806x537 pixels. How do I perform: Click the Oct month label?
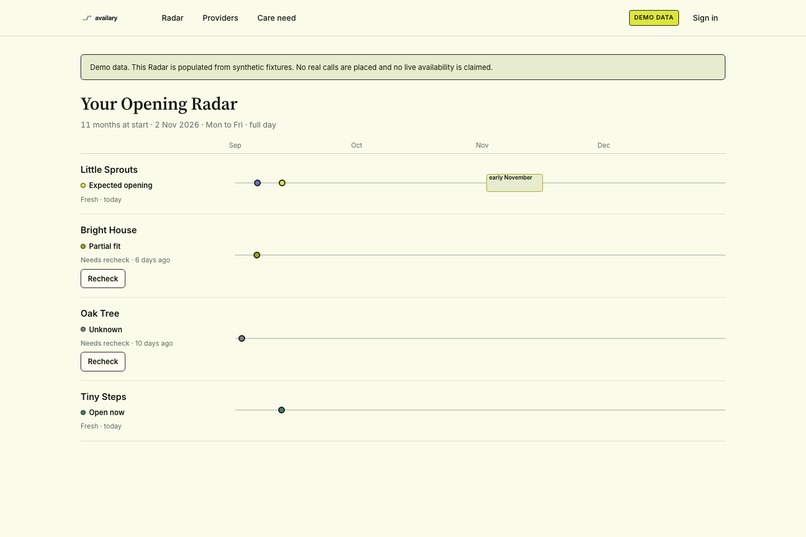coord(357,145)
